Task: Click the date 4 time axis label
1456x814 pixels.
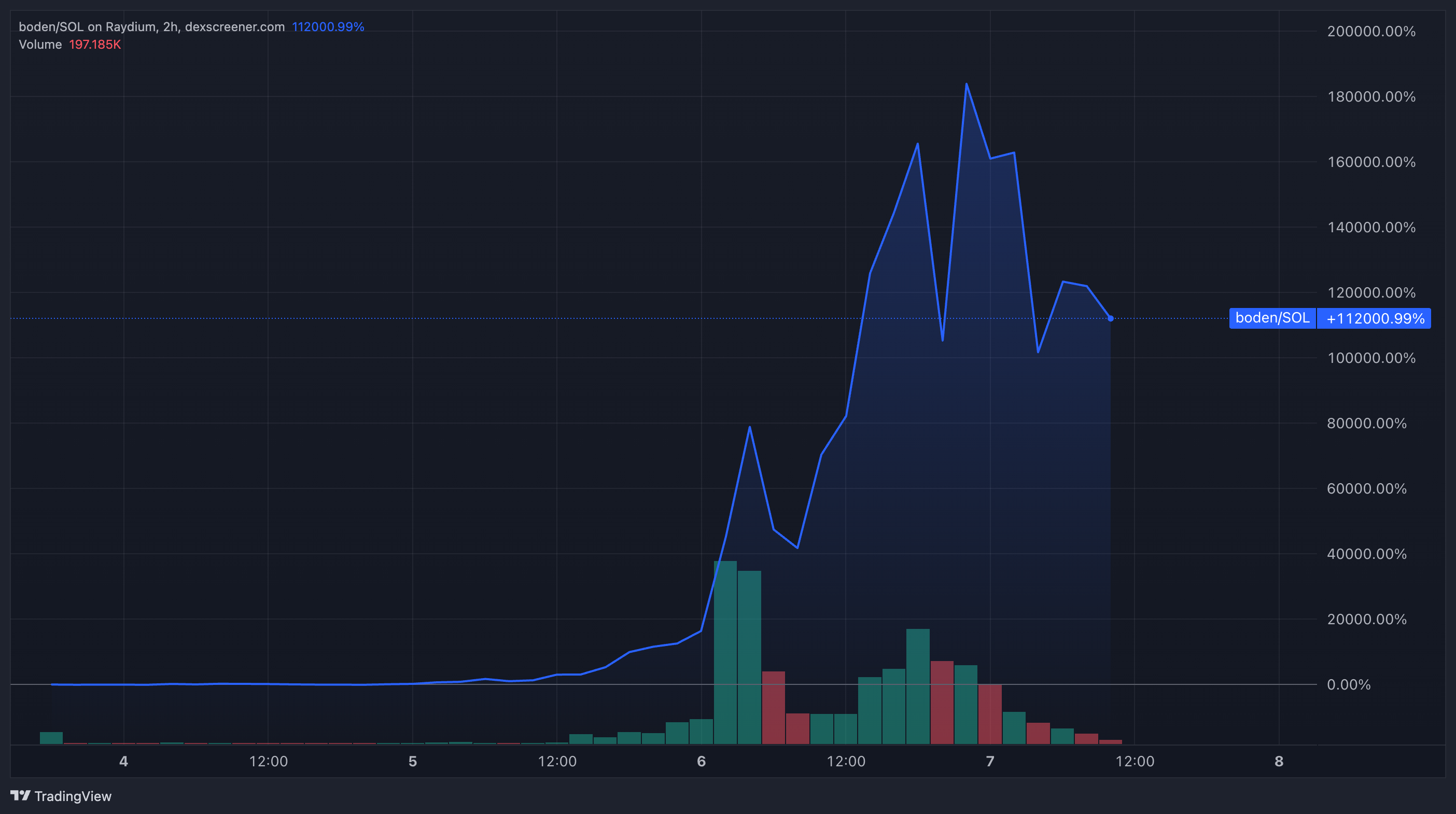Action: click(124, 762)
